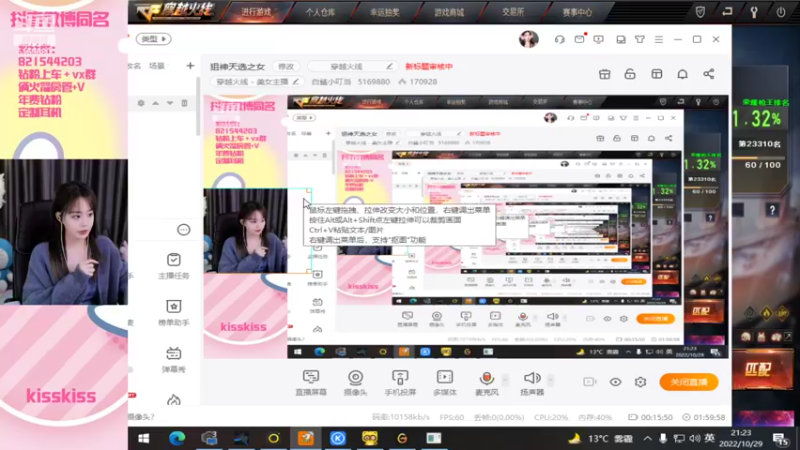Click the streamer avatar in title bar
The image size is (800, 450).
[529, 39]
